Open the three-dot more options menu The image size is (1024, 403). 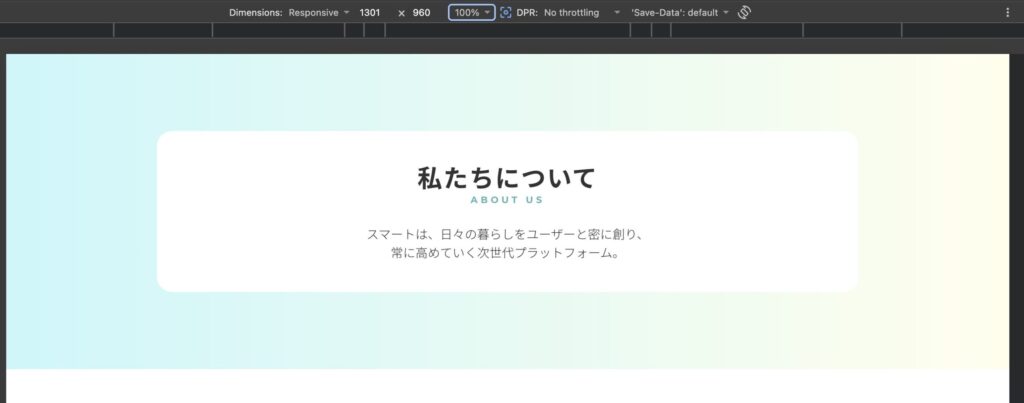coord(1007,12)
